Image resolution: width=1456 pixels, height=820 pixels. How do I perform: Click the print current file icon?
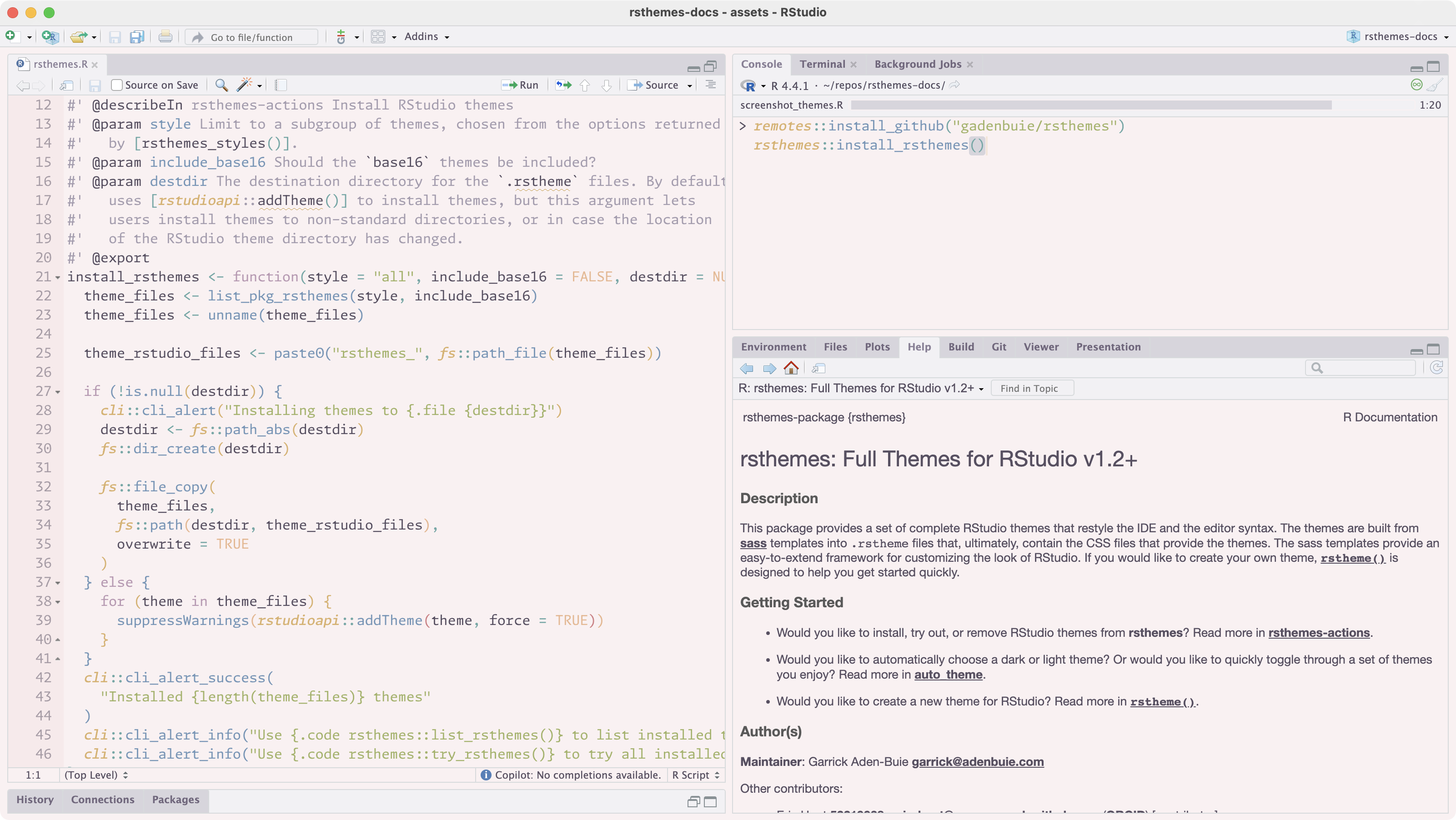pyautogui.click(x=165, y=37)
